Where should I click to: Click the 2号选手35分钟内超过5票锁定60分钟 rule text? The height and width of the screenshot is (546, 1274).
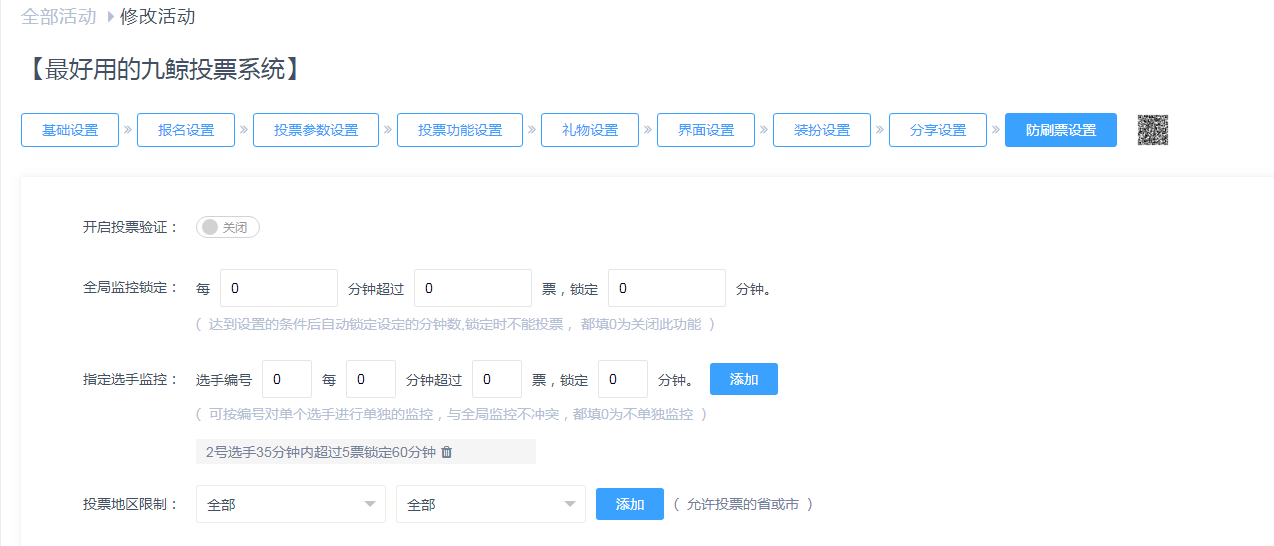point(321,452)
